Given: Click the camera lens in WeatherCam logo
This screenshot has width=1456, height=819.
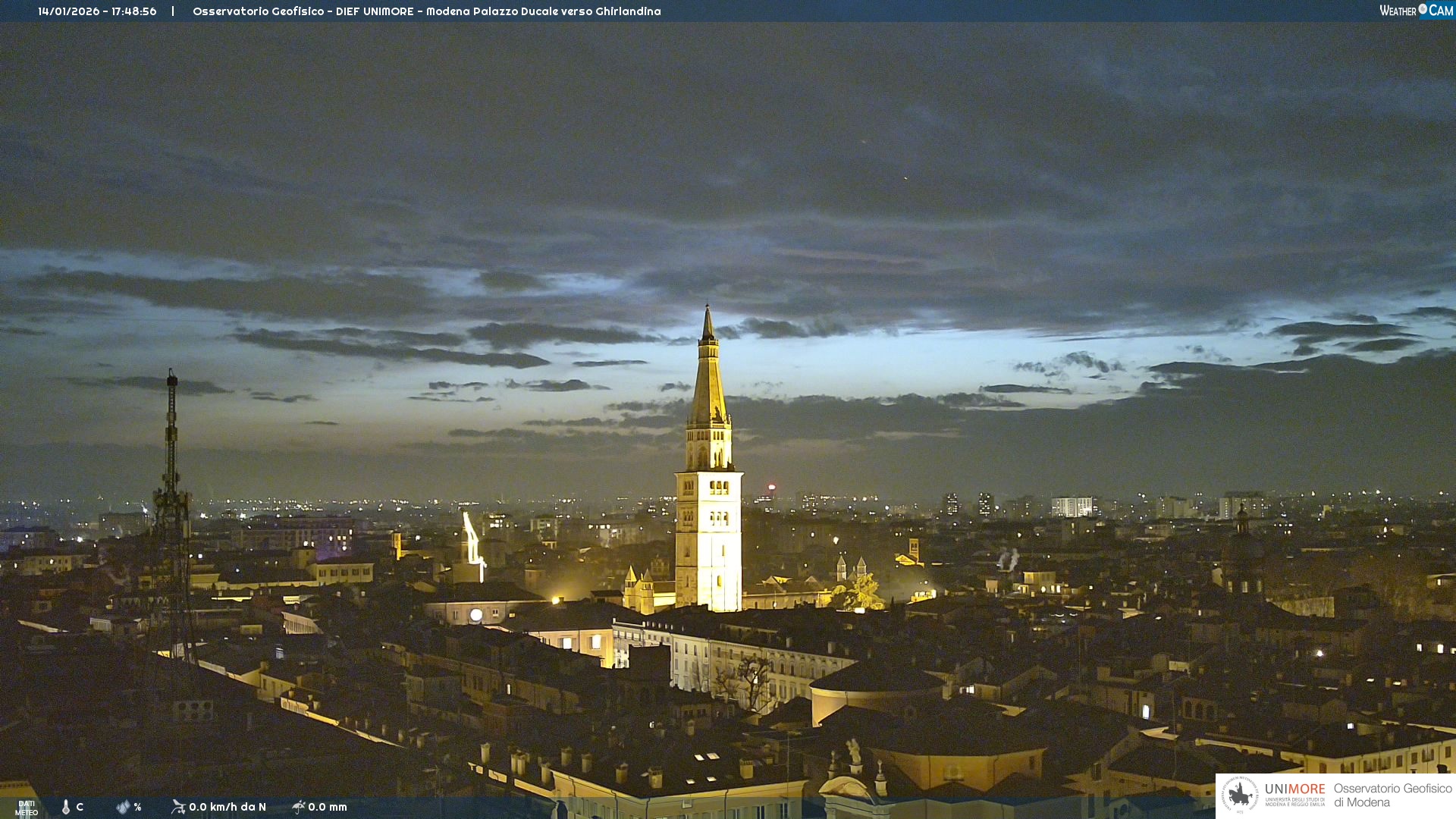Looking at the screenshot, I should tap(1423, 9).
